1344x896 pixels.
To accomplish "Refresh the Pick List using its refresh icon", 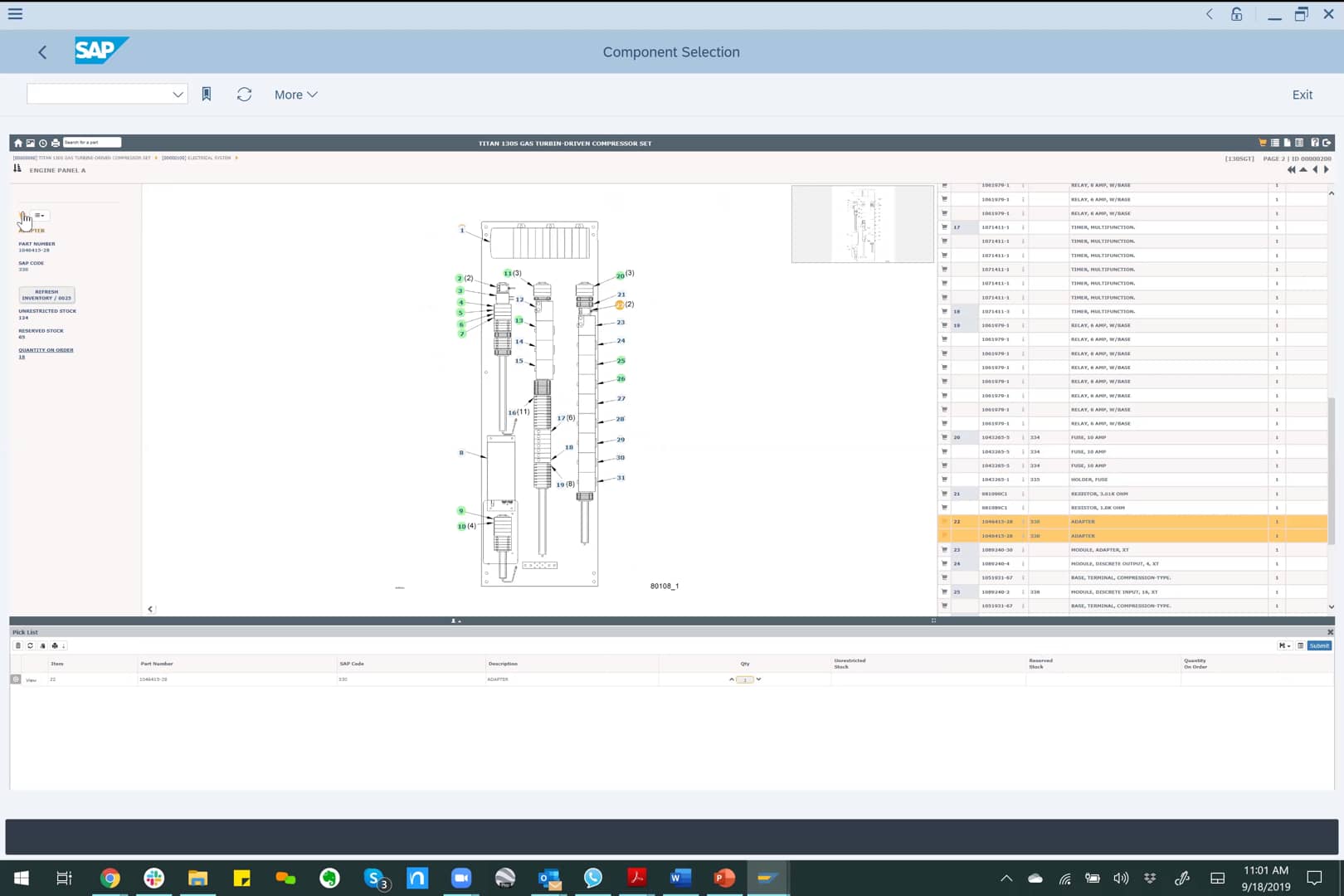I will tap(30, 645).
